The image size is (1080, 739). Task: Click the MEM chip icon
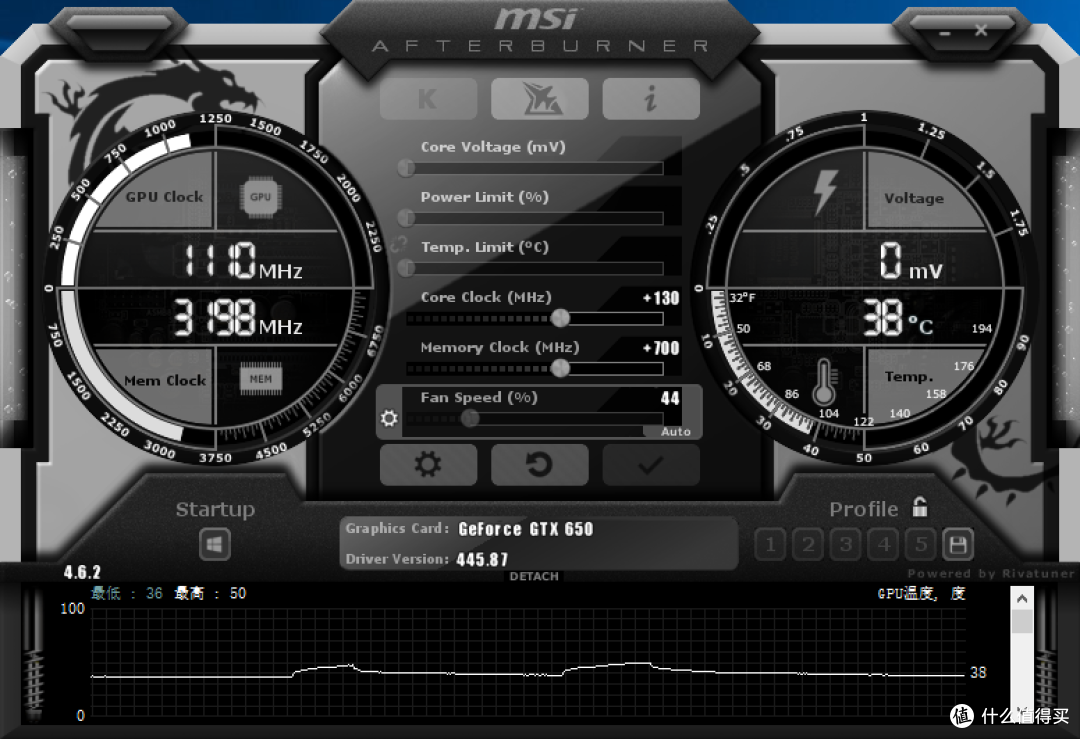(x=260, y=379)
